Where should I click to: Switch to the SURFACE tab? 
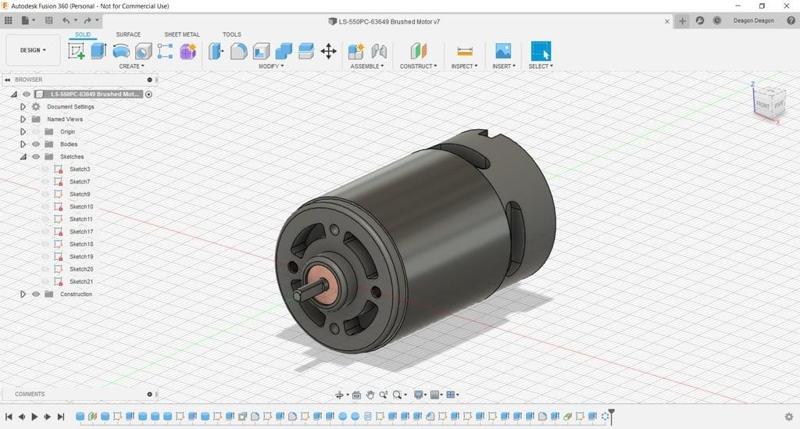pos(128,34)
